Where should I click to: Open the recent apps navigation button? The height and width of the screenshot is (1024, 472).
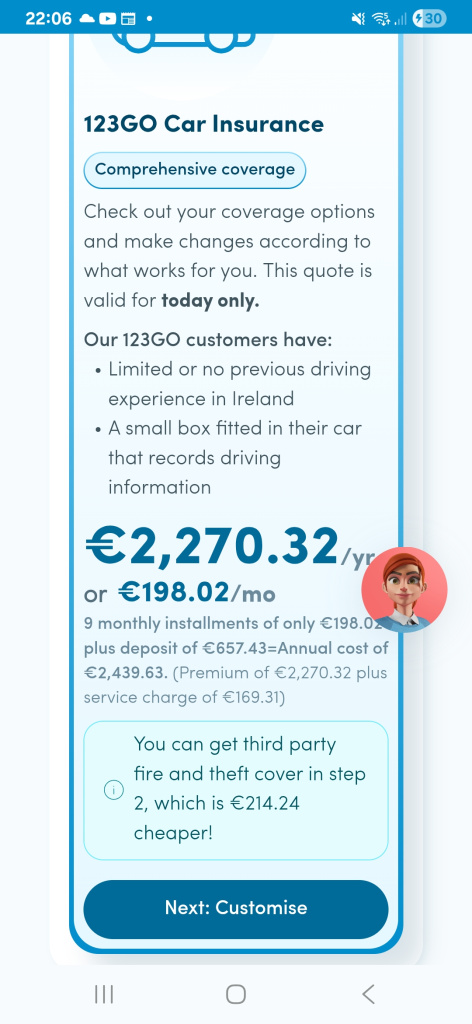104,994
